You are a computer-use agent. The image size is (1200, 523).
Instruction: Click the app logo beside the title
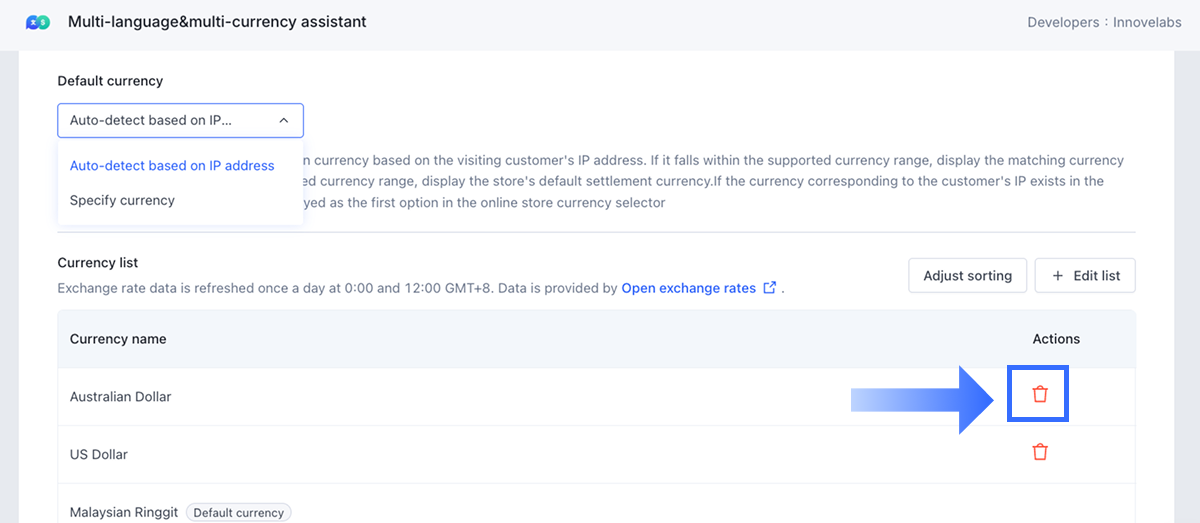point(38,22)
